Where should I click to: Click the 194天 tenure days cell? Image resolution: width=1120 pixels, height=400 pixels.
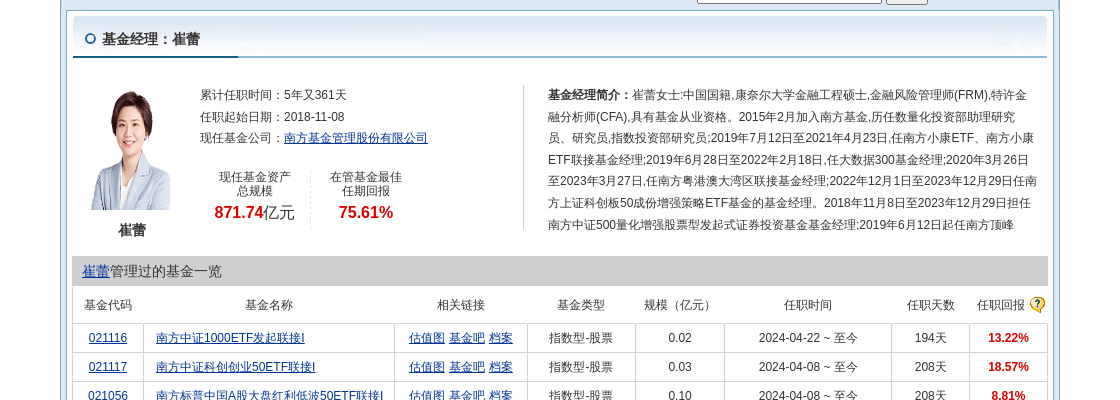point(931,338)
